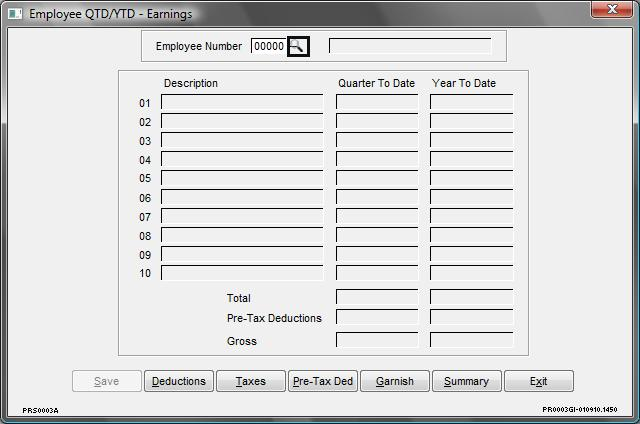The image size is (640, 424).
Task: Click Quarter To Date field line 02
Action: tap(377, 121)
